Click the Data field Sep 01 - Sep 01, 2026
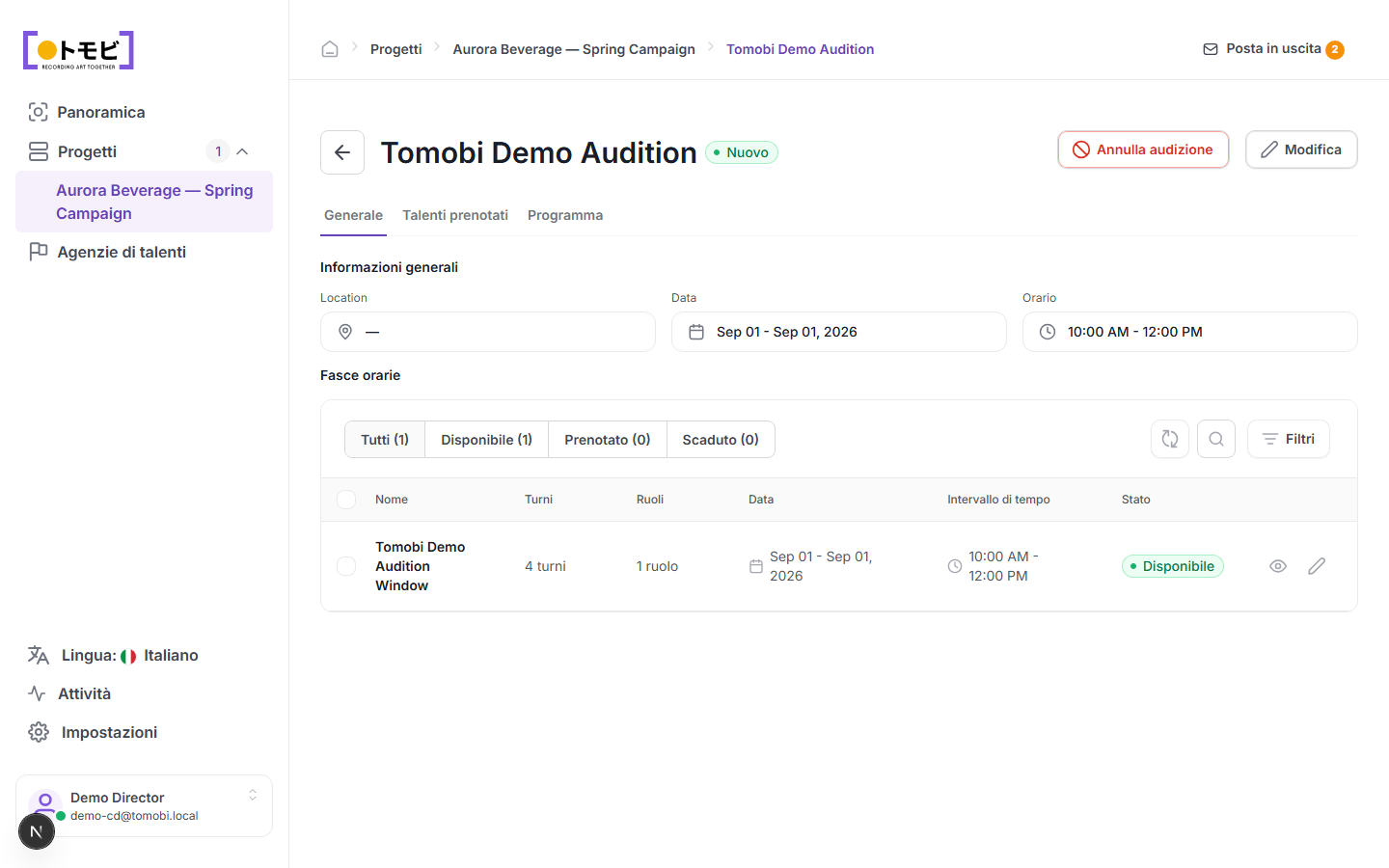The height and width of the screenshot is (868, 1389). (x=839, y=332)
